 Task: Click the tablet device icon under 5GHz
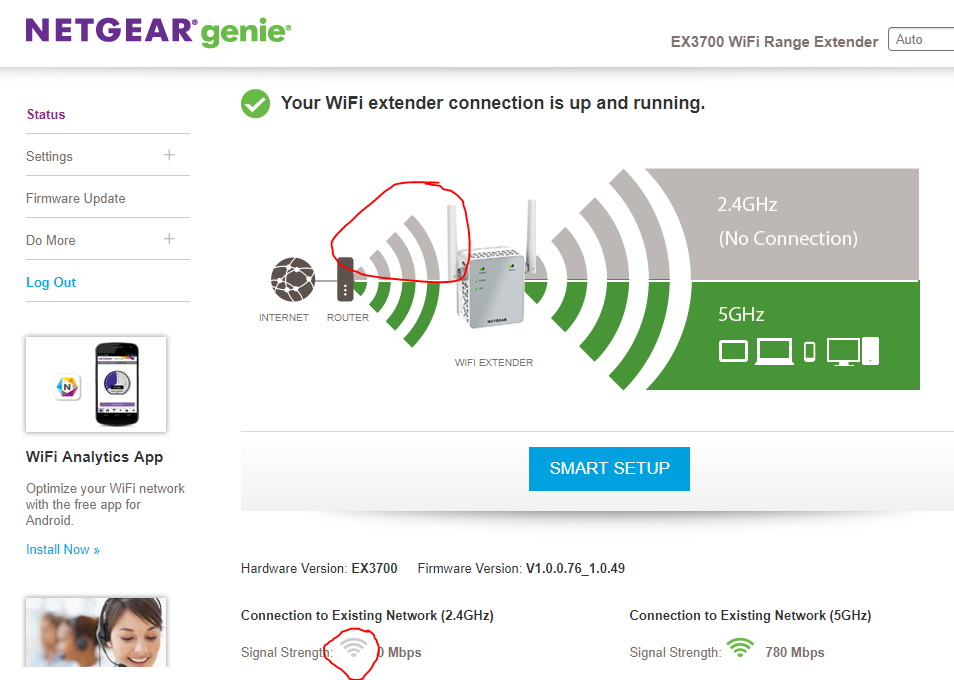(x=733, y=352)
